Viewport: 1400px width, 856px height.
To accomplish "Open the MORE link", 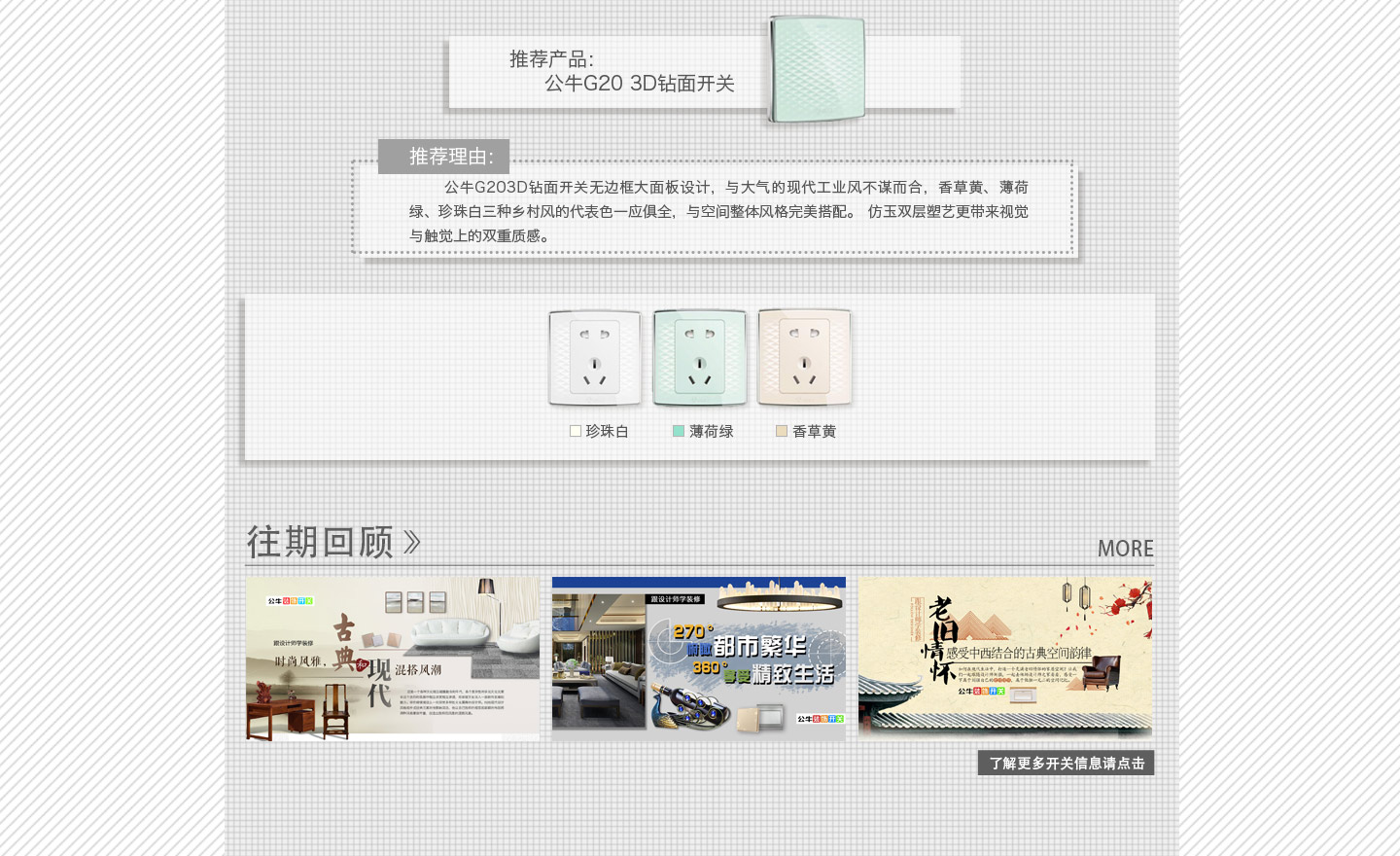I will point(1126,549).
